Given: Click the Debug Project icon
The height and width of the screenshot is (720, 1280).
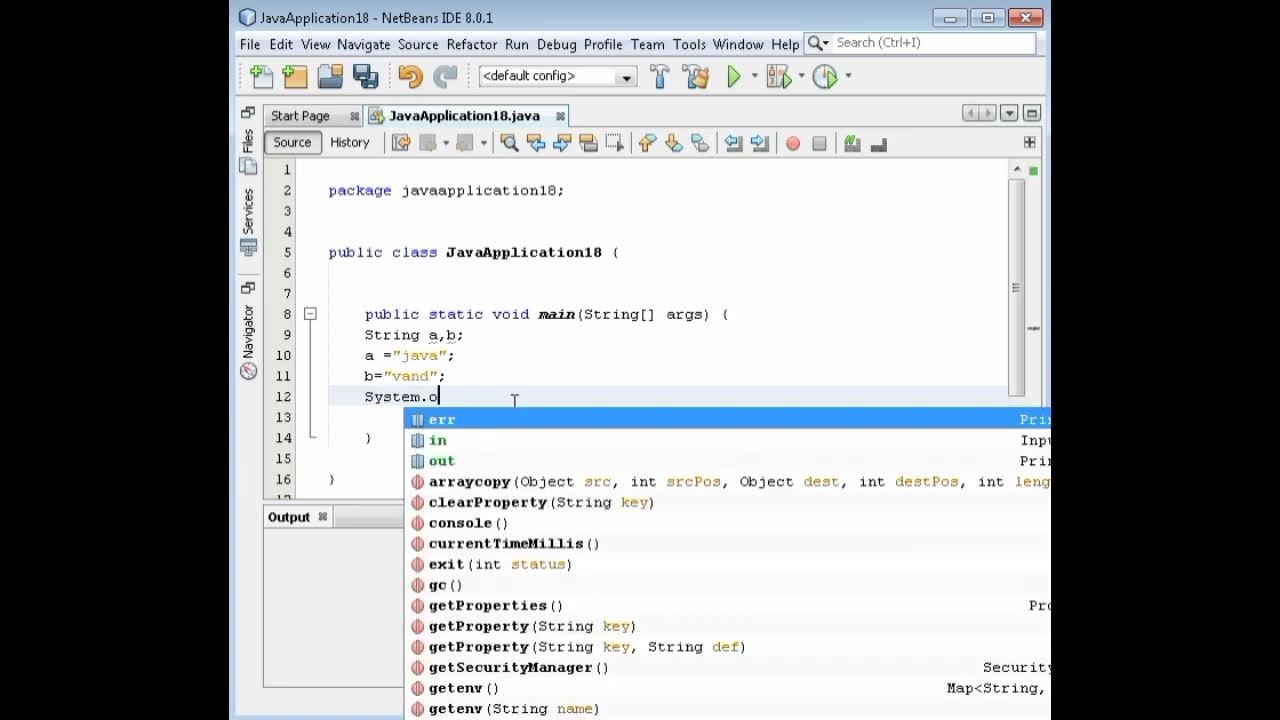Looking at the screenshot, I should (x=778, y=76).
